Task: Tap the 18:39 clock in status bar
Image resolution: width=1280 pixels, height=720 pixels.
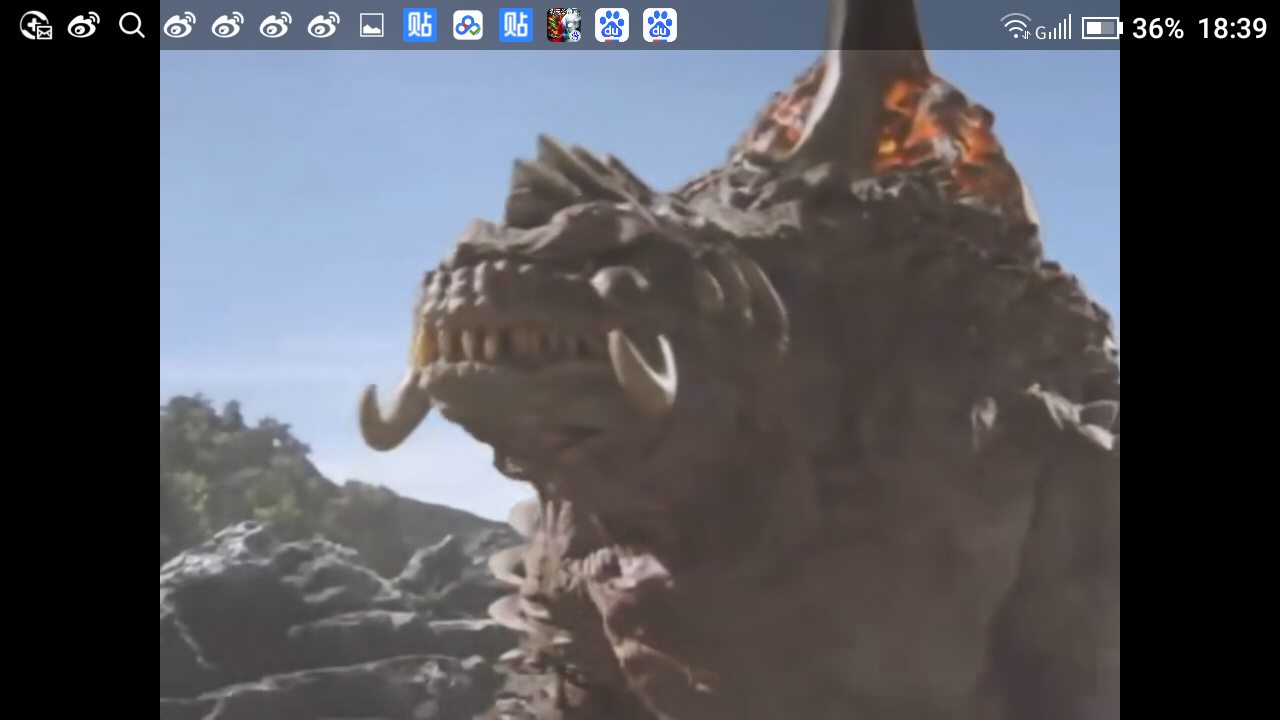Action: point(1232,28)
